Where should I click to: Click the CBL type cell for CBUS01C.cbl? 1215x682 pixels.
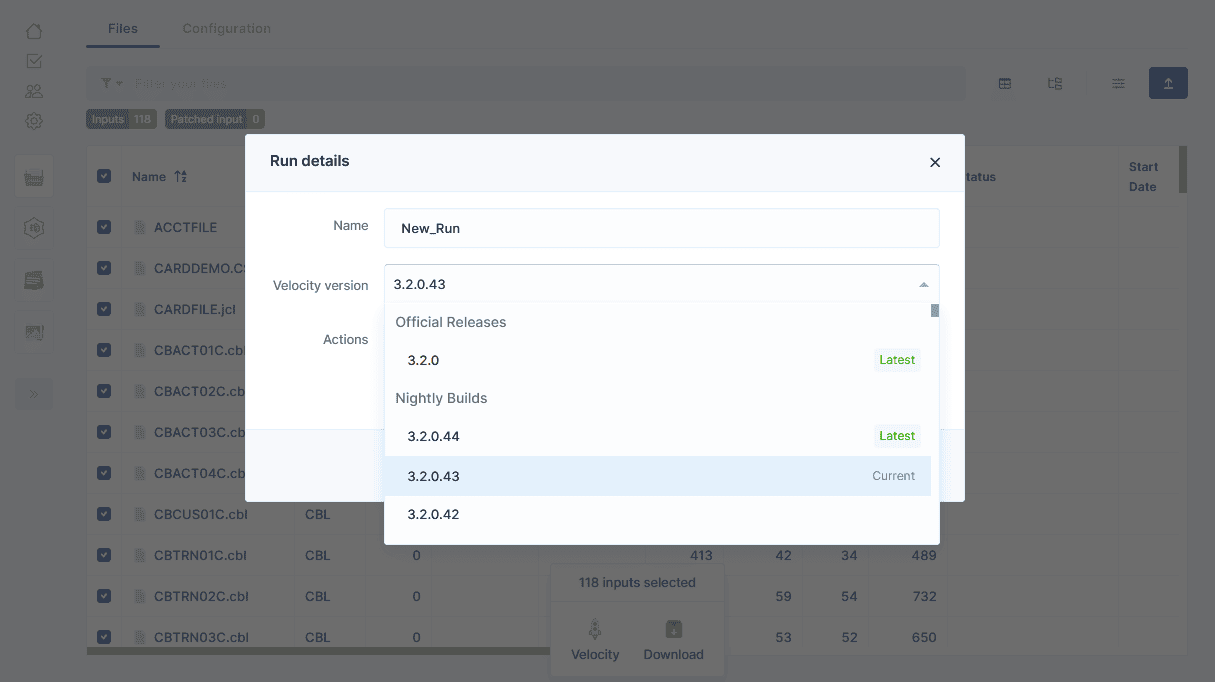coord(317,514)
